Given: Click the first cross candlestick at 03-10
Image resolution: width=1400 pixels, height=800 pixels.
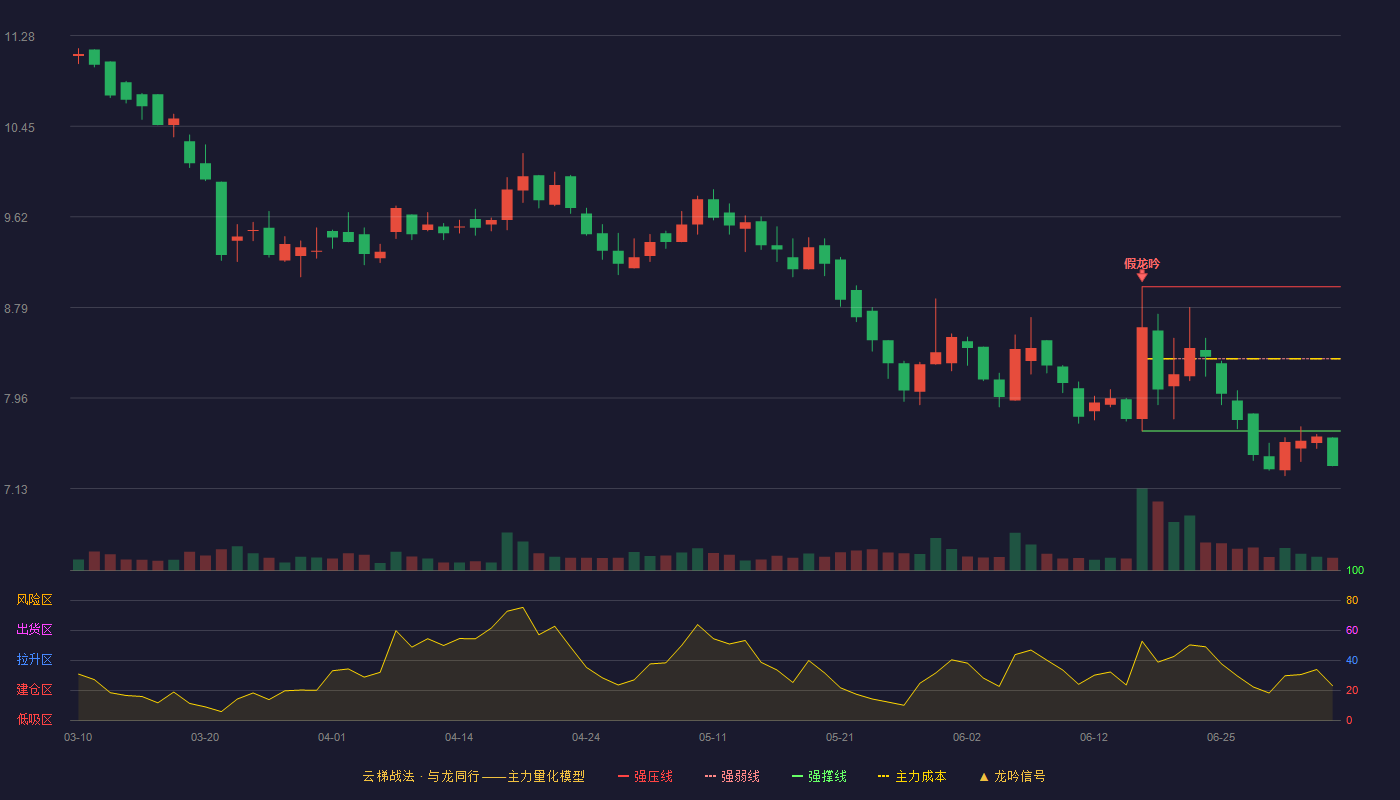Looking at the screenshot, I should 78,56.
